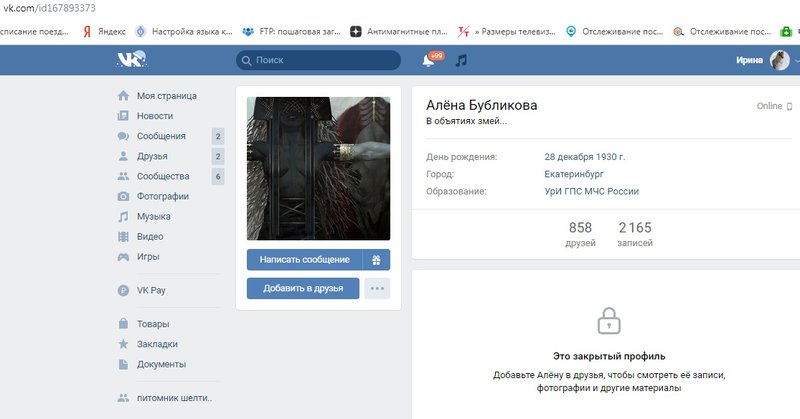
Task: Click the star icon beside Закладки
Action: [x=123, y=344]
